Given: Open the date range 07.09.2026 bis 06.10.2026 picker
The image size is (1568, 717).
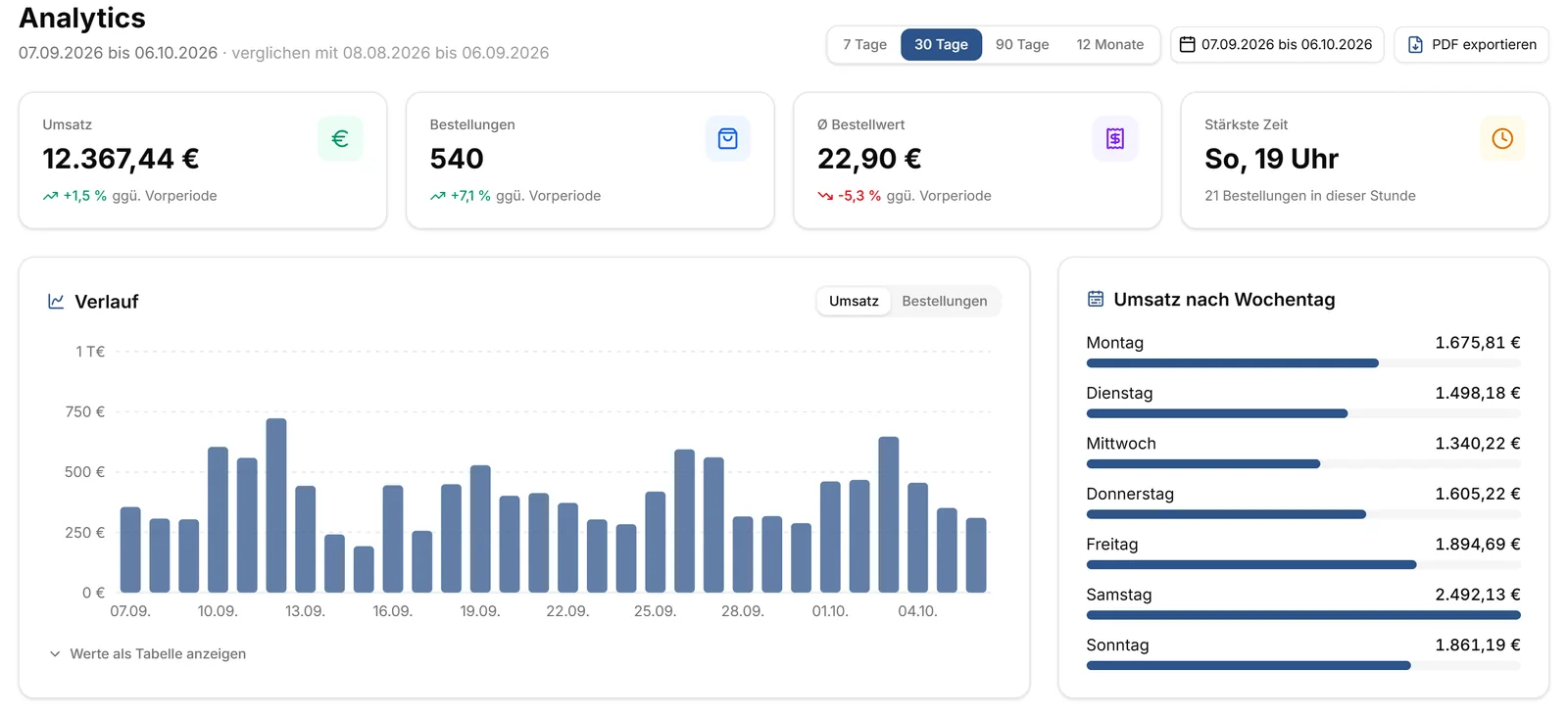Looking at the screenshot, I should tap(1277, 45).
